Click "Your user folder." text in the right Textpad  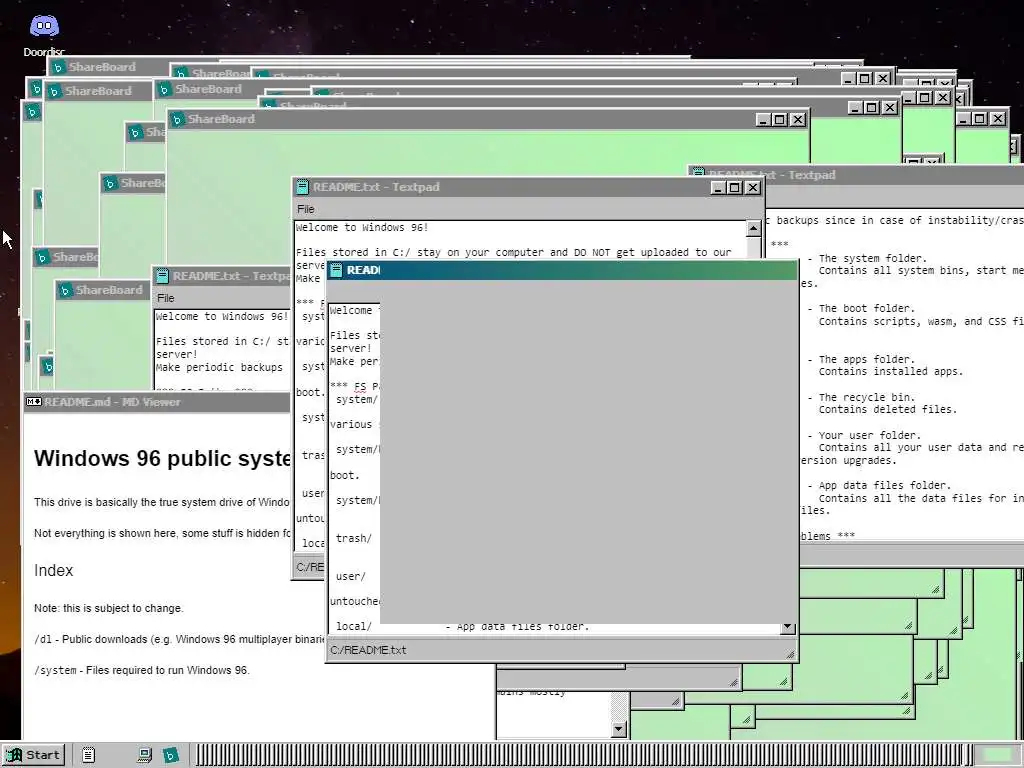tap(870, 435)
